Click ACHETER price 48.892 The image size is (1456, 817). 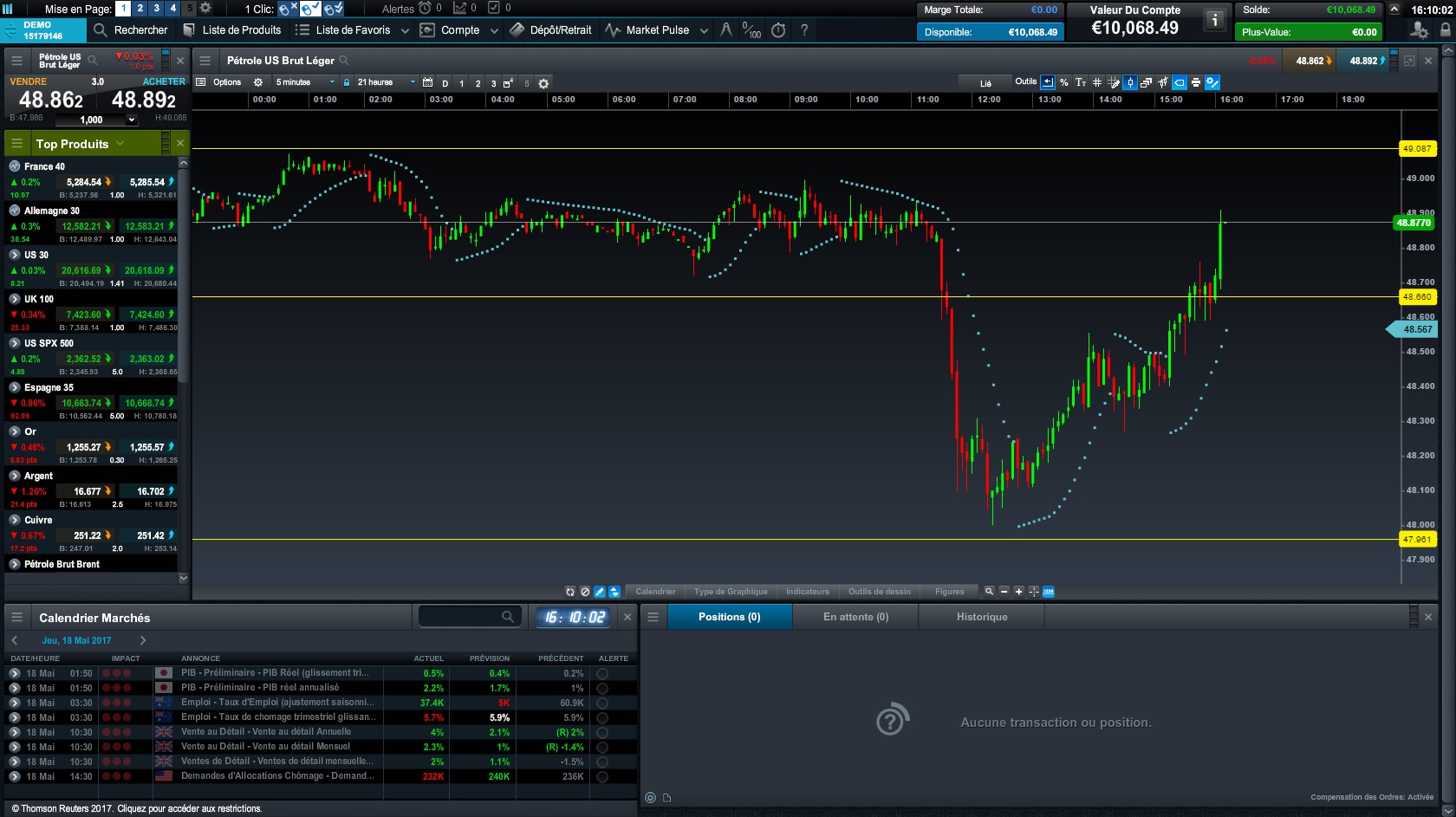(144, 101)
